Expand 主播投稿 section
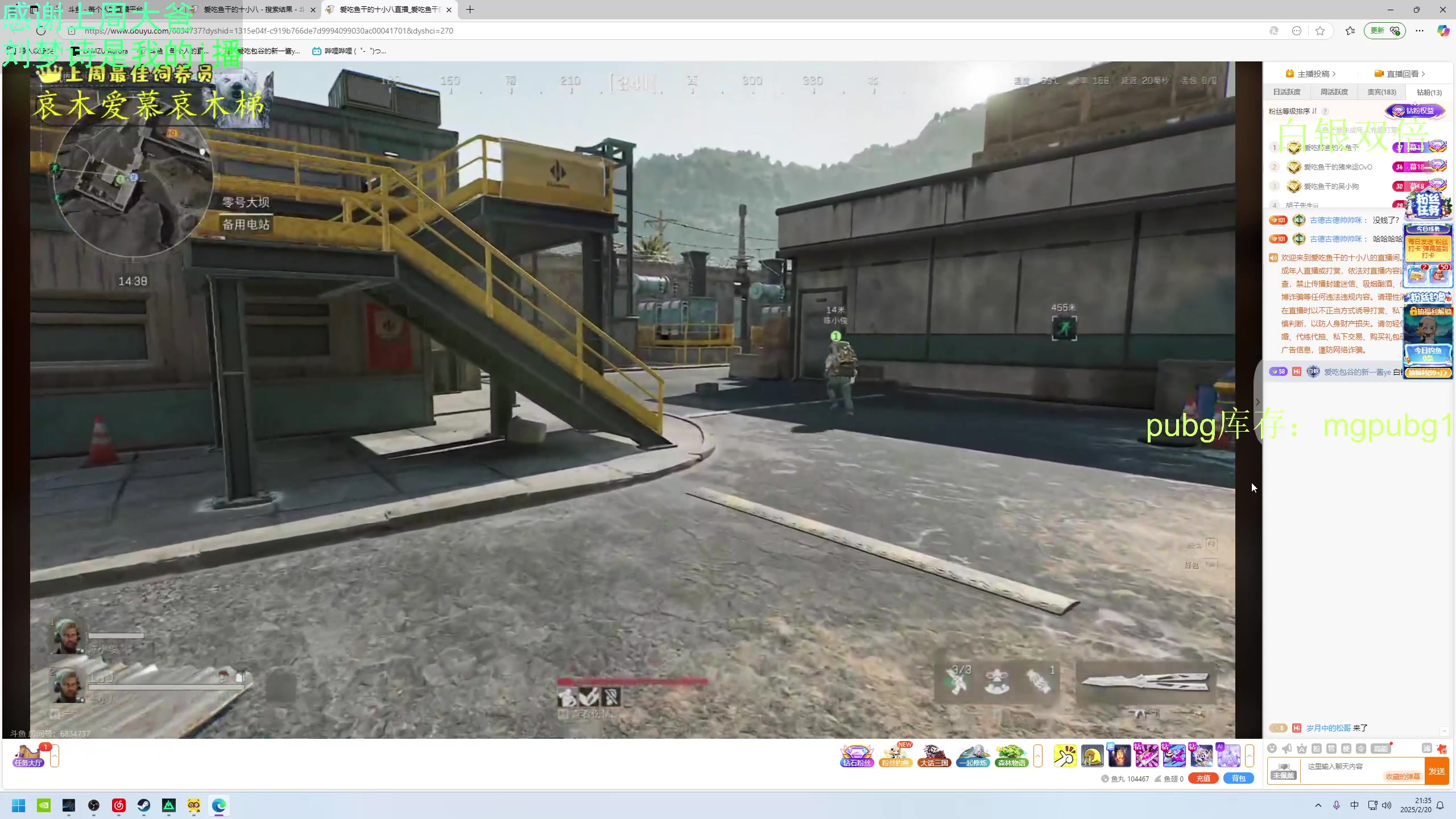This screenshot has width=1456, height=819. tap(1310, 74)
